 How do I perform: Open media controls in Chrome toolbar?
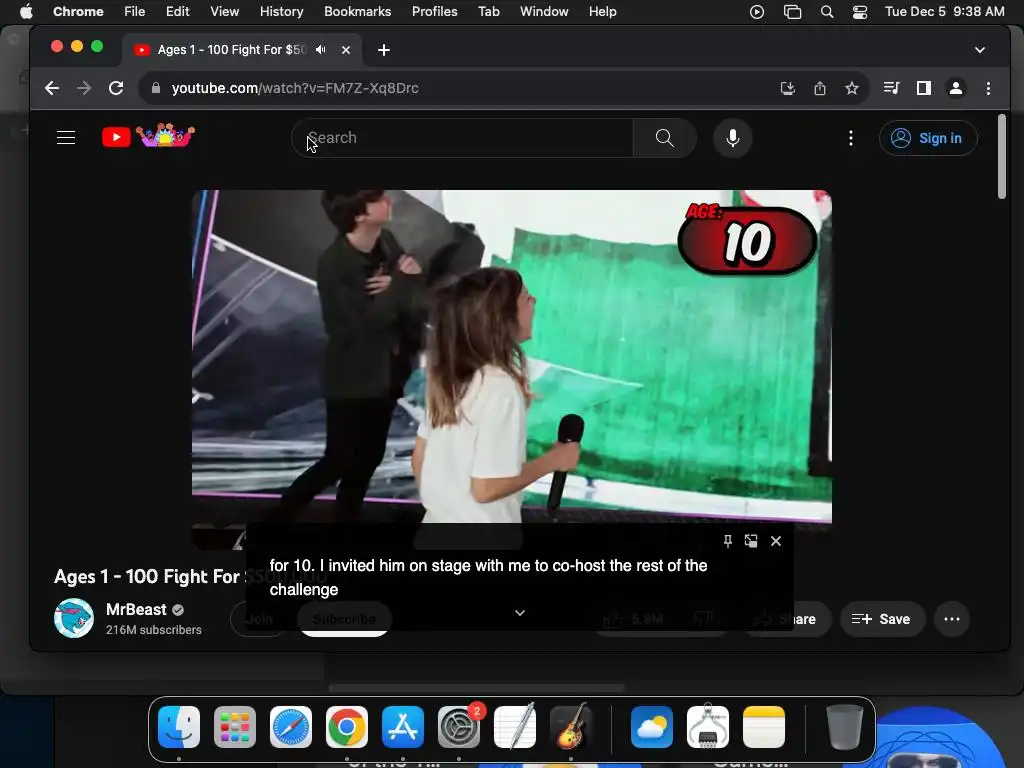(x=891, y=88)
